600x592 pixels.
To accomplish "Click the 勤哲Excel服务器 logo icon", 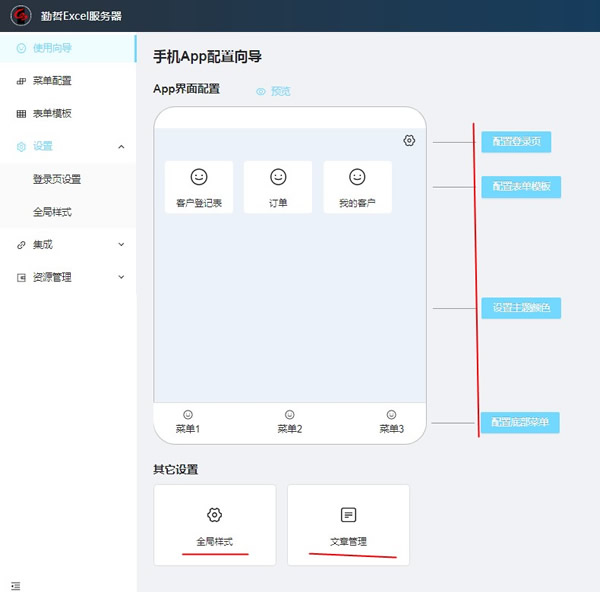I will pos(19,15).
